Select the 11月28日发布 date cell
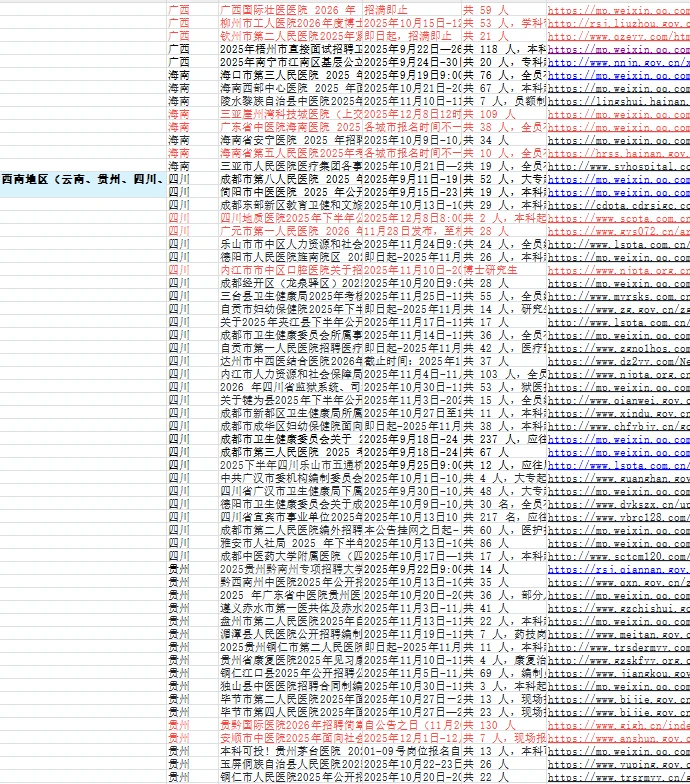The width and height of the screenshot is (690, 784). click(412, 231)
